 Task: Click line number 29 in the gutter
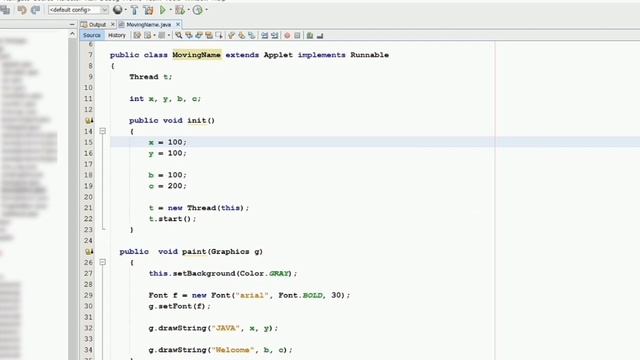pos(88,295)
